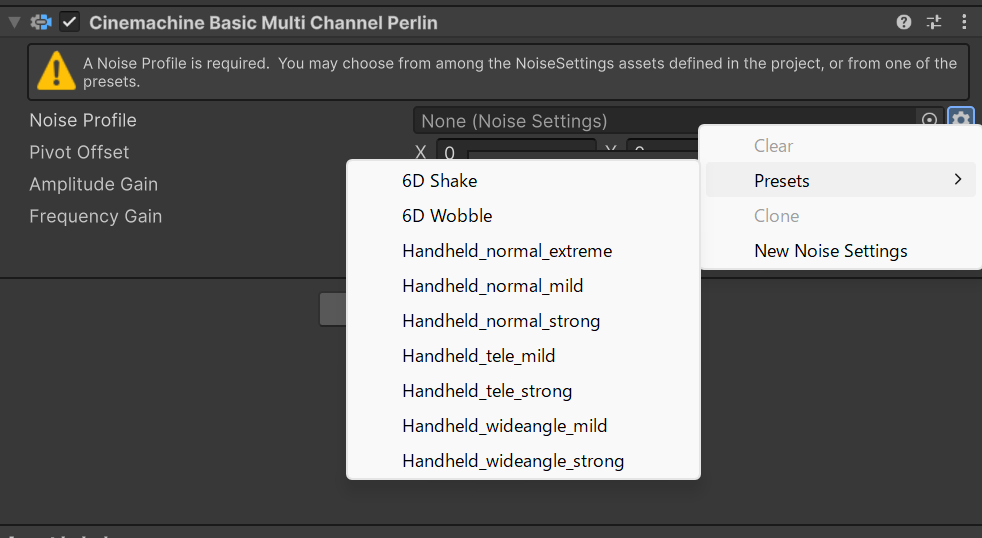The image size is (982, 538).
Task: Select the Clear menu entry
Action: point(840,145)
